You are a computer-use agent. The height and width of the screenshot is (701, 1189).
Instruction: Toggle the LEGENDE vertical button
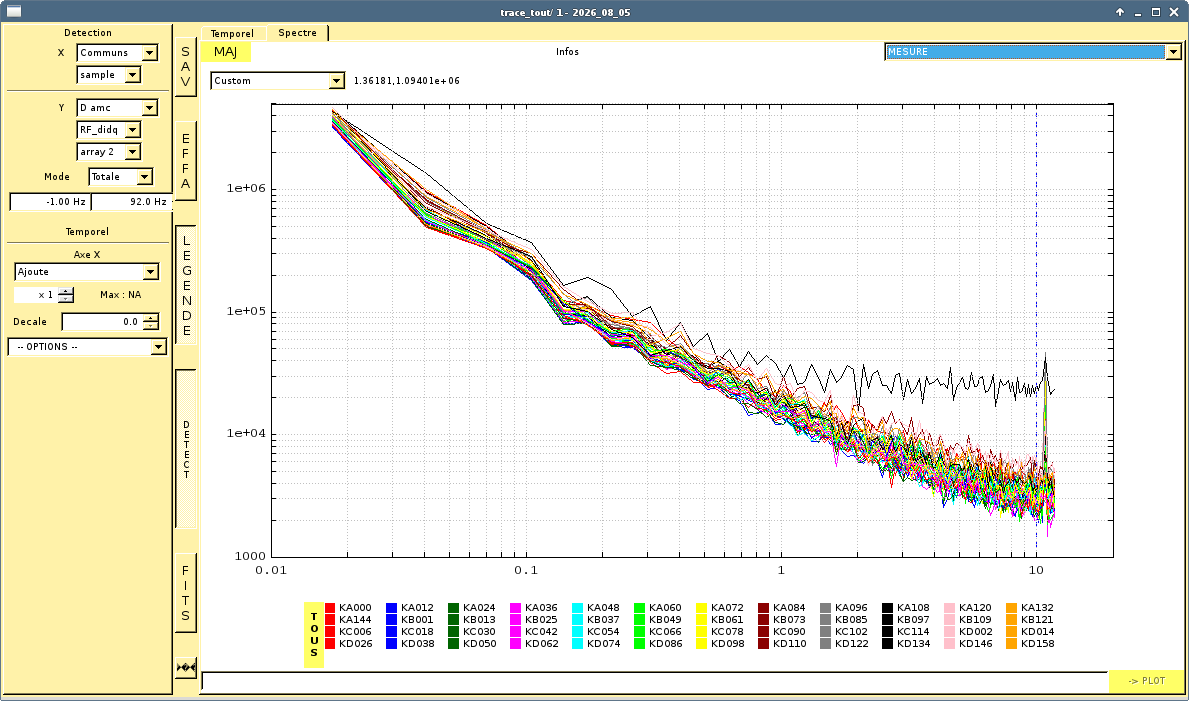tap(186, 284)
